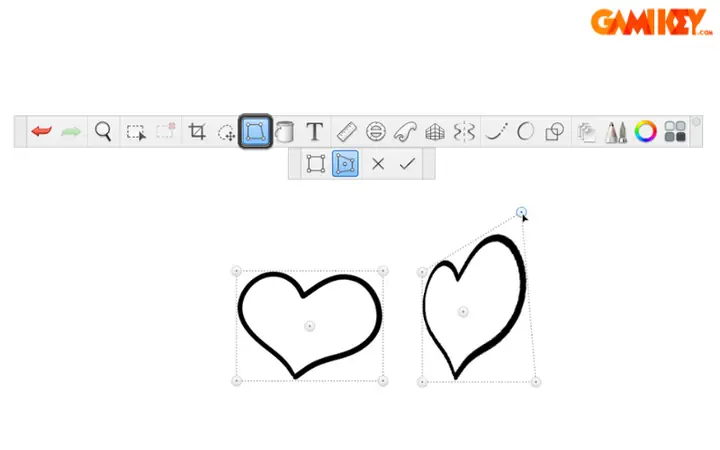Viewport: 720px width, 450px height.
Task: Select the Crop tool
Action: pos(197,131)
